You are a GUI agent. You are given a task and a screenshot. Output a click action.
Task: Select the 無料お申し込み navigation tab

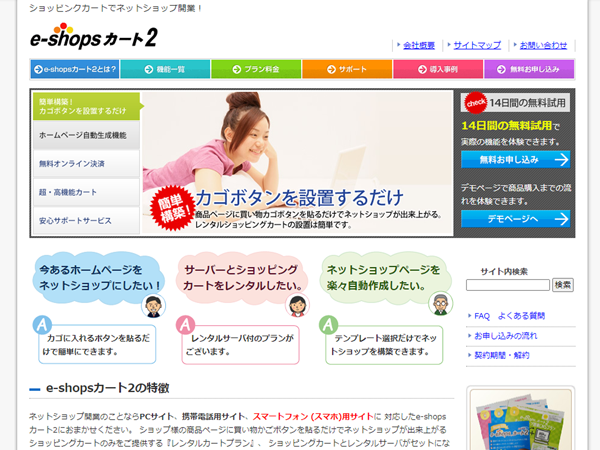(529, 69)
